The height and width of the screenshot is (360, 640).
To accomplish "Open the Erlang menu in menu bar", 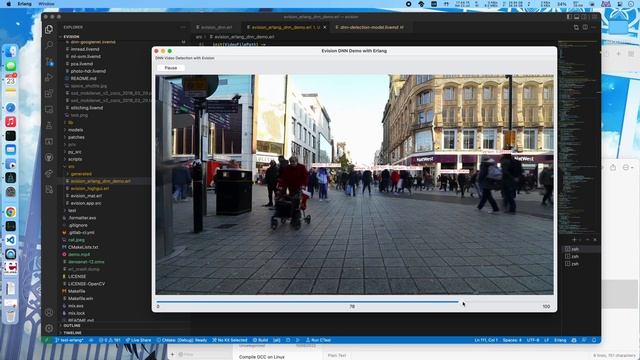I will (24, 4).
